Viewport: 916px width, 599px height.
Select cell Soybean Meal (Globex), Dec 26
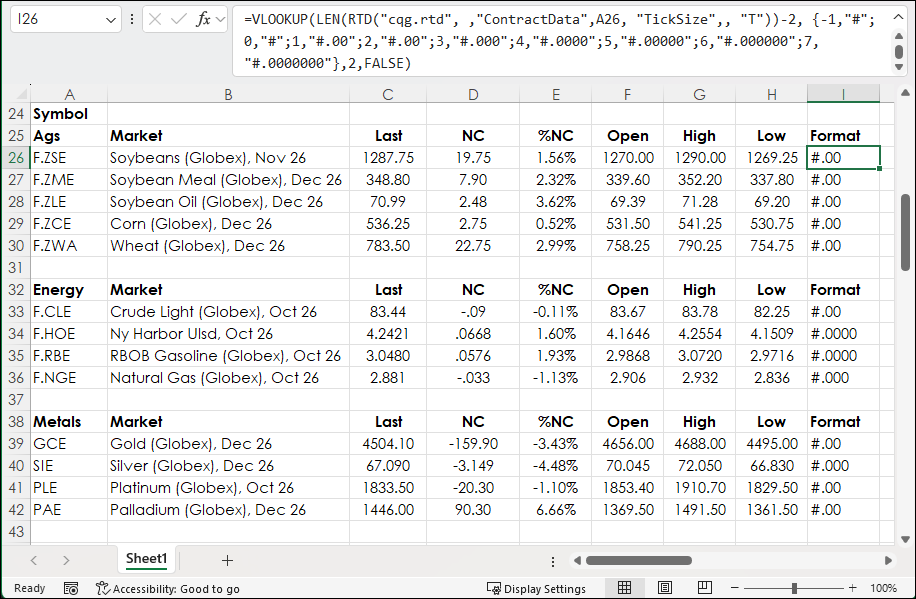(228, 180)
